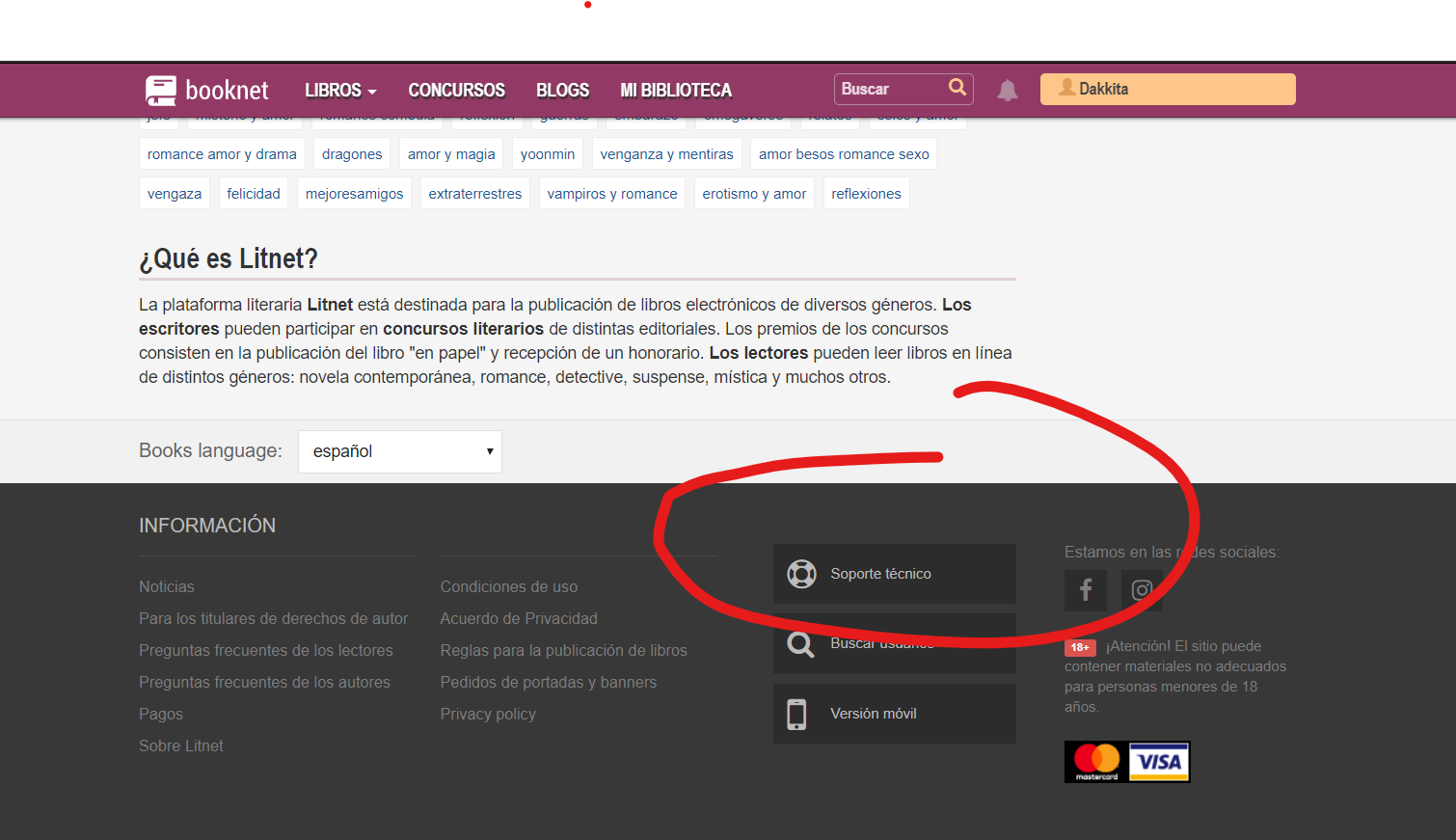The height and width of the screenshot is (840, 1456).
Task: Click the Versión móvil text label
Action: [874, 714]
